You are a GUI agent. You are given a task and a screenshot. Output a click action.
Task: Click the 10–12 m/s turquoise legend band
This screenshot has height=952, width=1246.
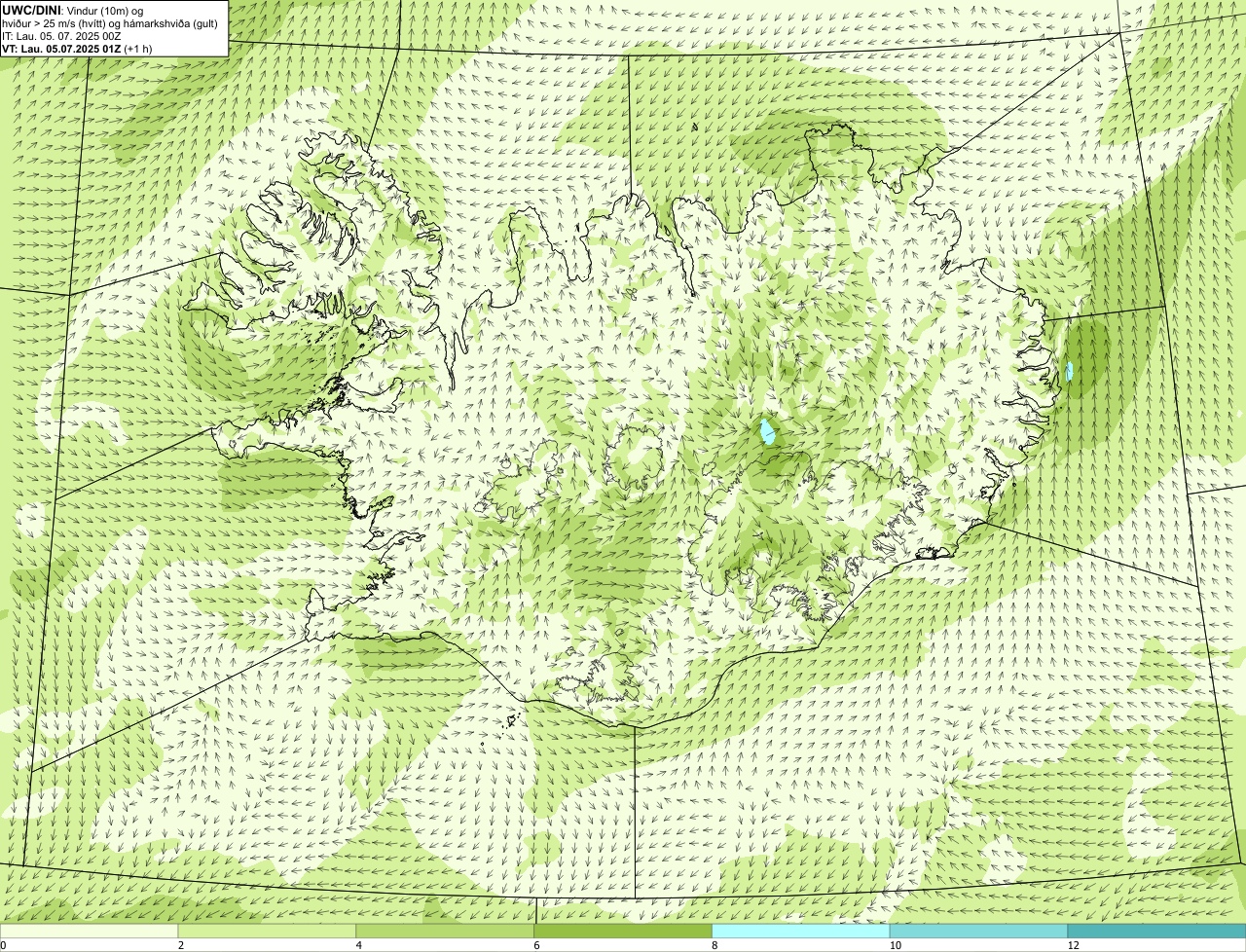coord(979,932)
